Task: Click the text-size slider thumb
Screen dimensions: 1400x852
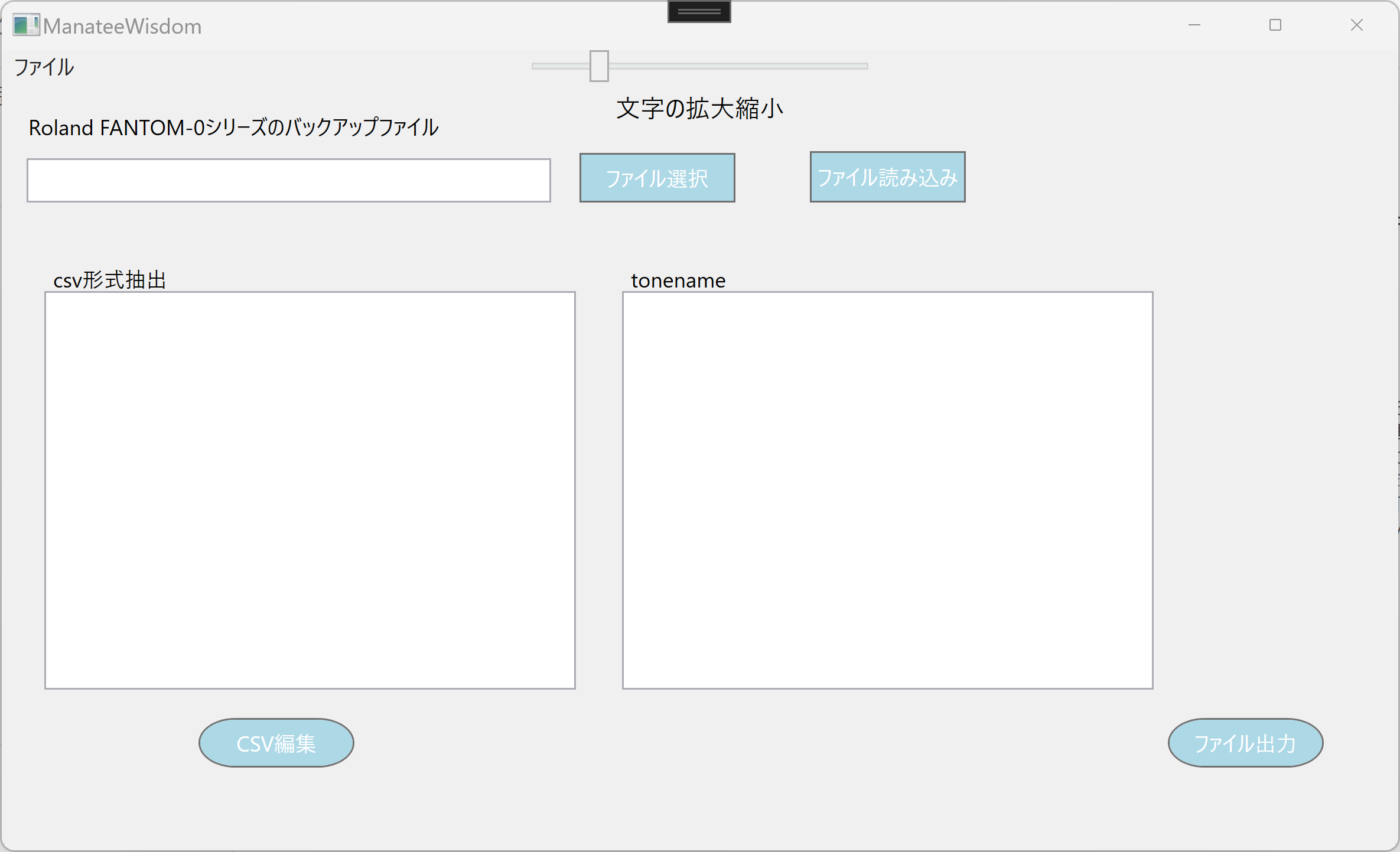Action: click(x=598, y=66)
